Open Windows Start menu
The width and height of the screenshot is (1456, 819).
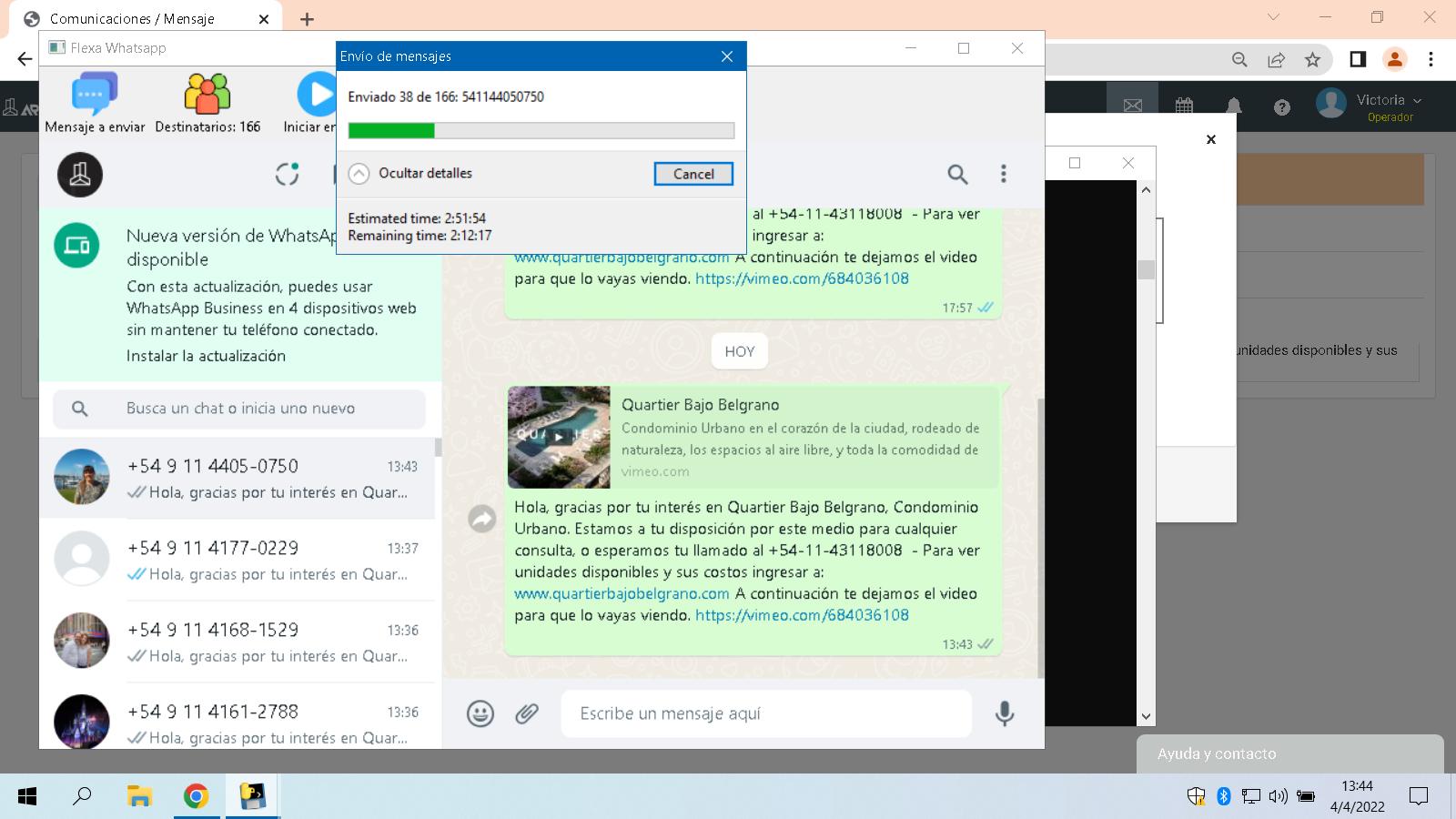point(27,796)
